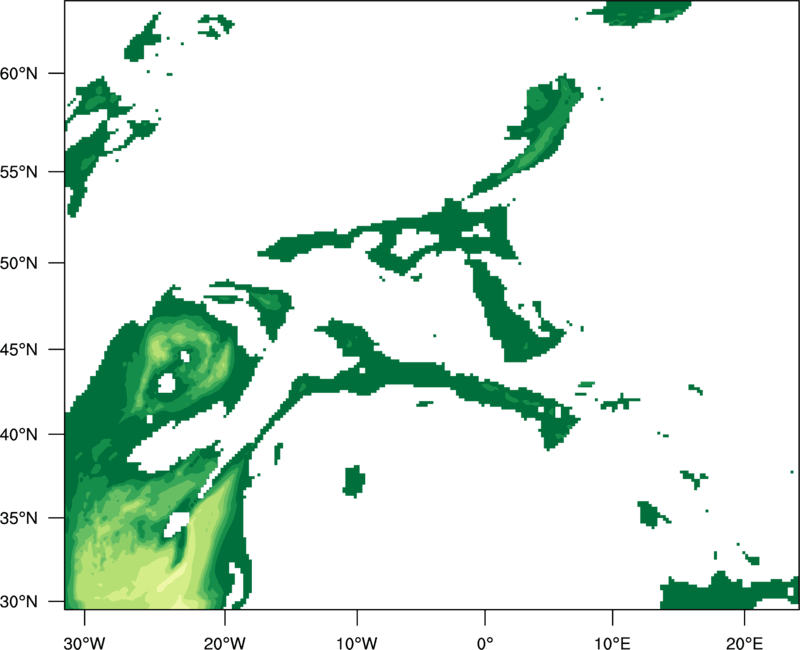Image resolution: width=800 pixels, height=650 pixels.
Task: Click the 30°N latitude label
Action: (19, 602)
